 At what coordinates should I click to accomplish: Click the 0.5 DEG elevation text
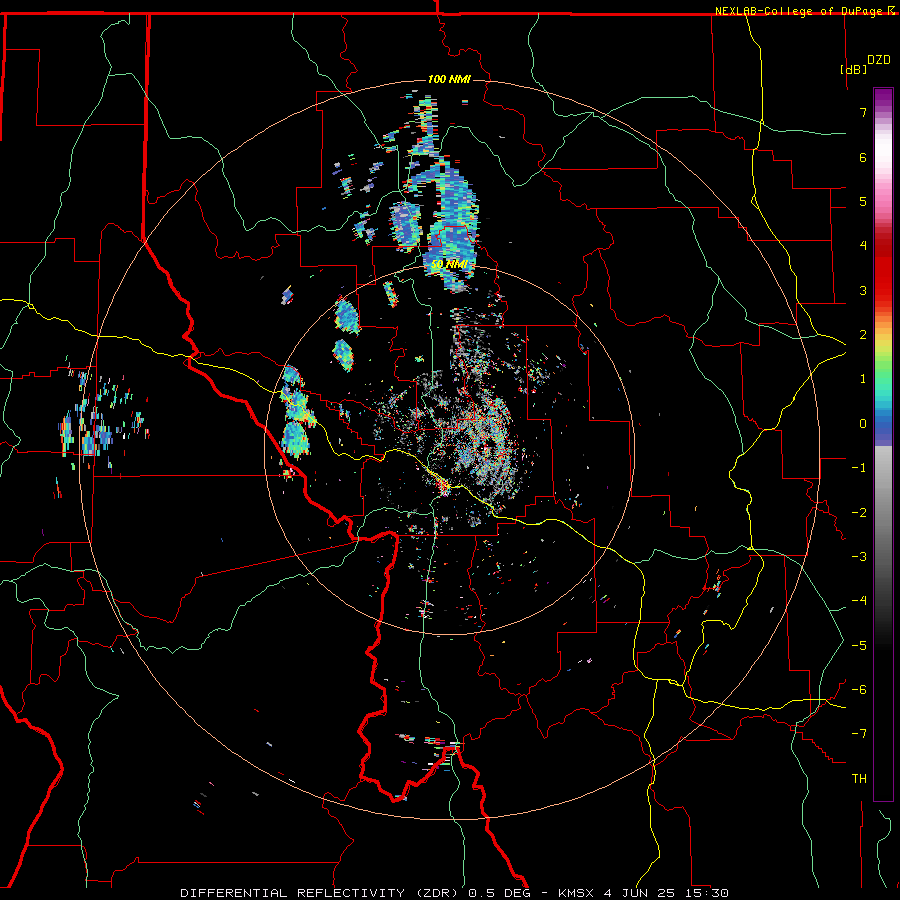499,893
